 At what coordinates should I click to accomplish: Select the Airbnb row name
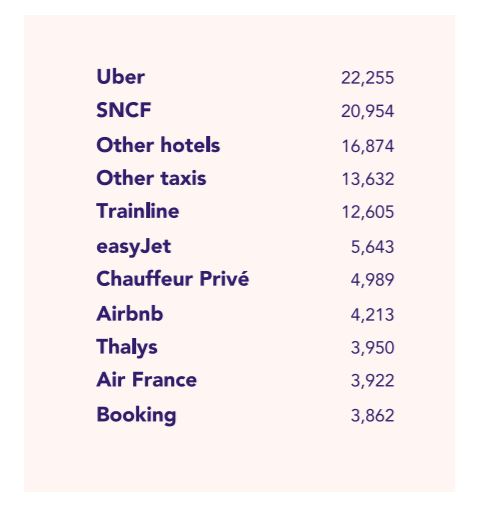point(130,314)
